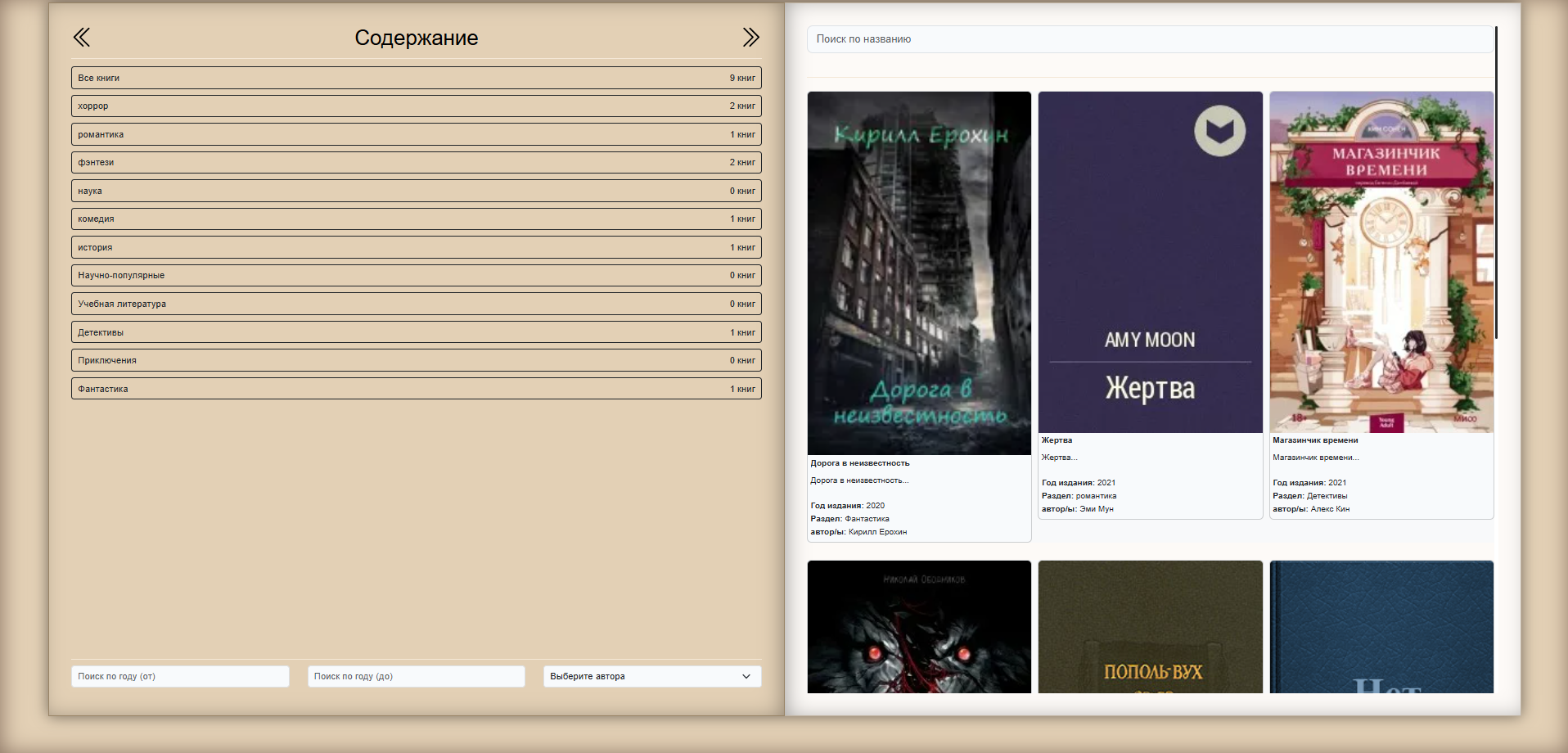Select 'Учебная литература' section
The height and width of the screenshot is (753, 1568).
click(417, 304)
